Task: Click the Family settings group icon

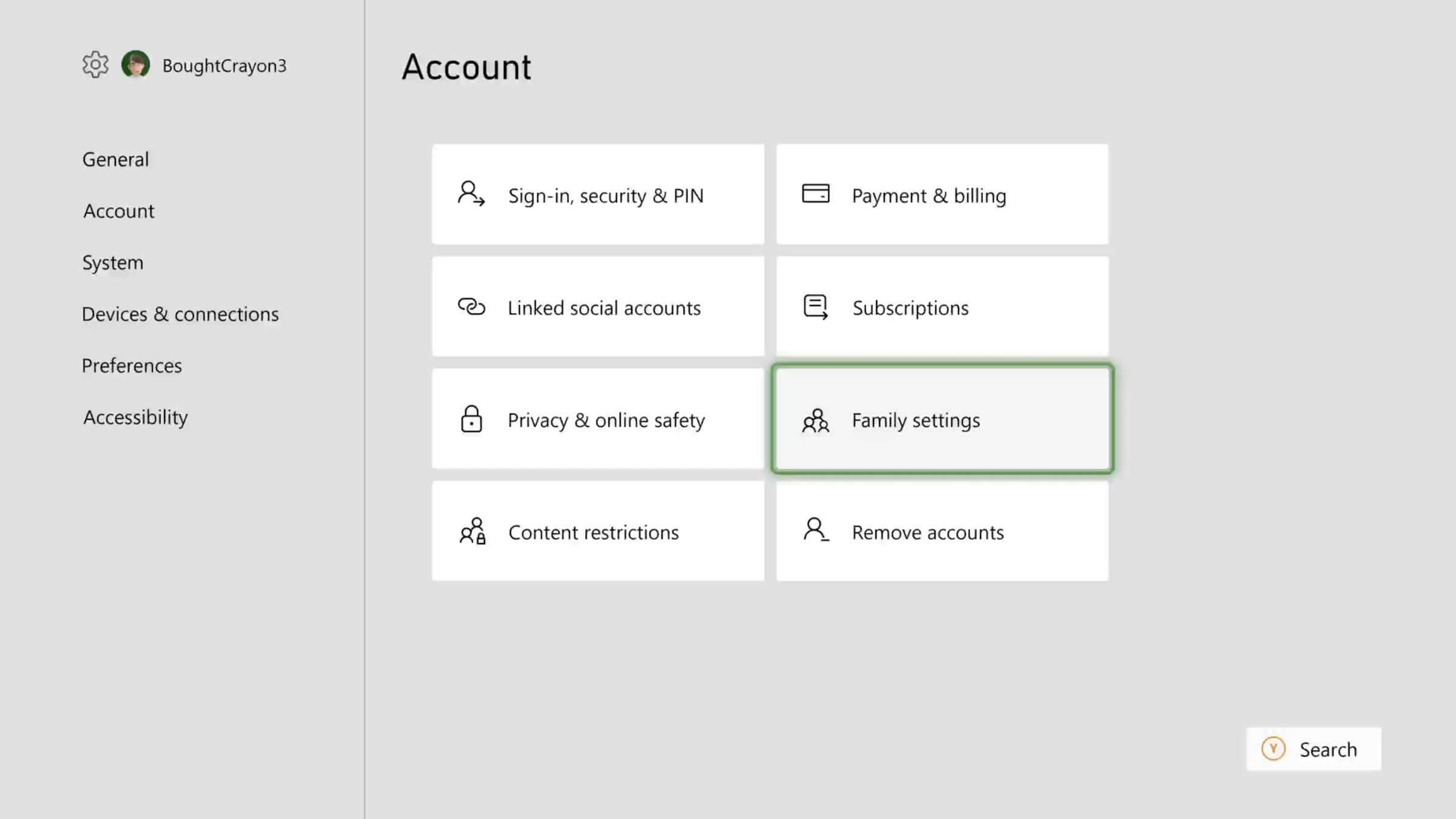Action: pos(815,420)
